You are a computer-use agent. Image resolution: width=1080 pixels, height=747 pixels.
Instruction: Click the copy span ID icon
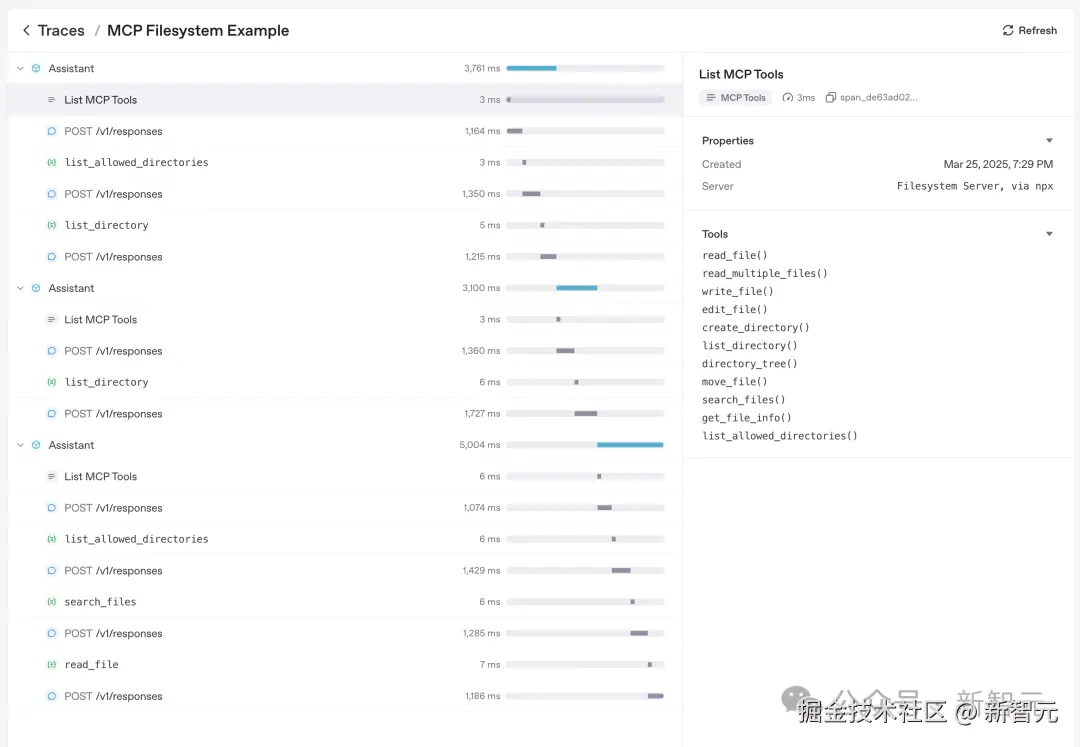coord(830,98)
